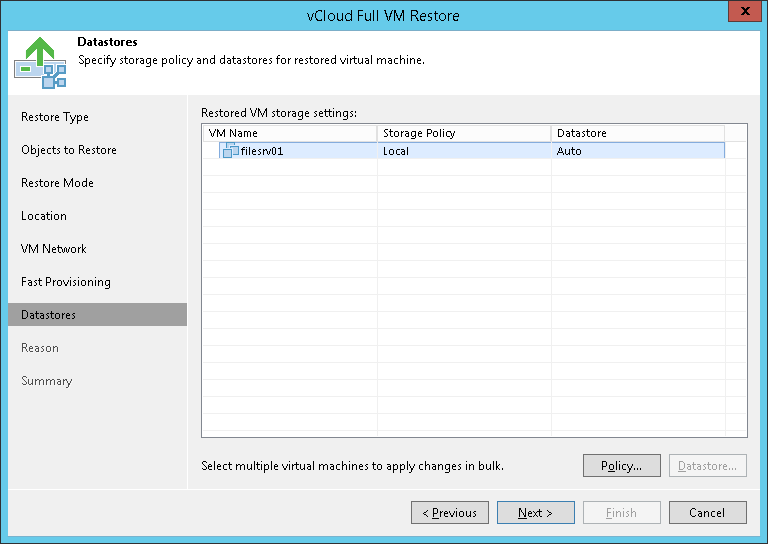Switch to the Restore Mode step
The image size is (768, 544).
[57, 183]
